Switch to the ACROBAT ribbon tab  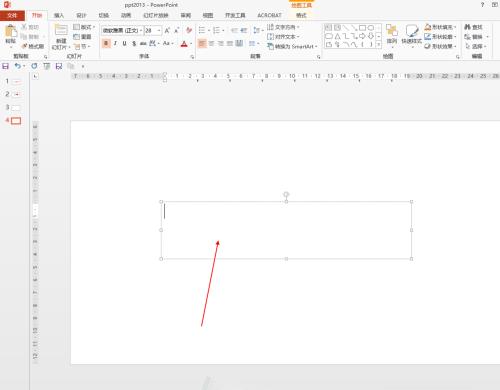(269, 15)
